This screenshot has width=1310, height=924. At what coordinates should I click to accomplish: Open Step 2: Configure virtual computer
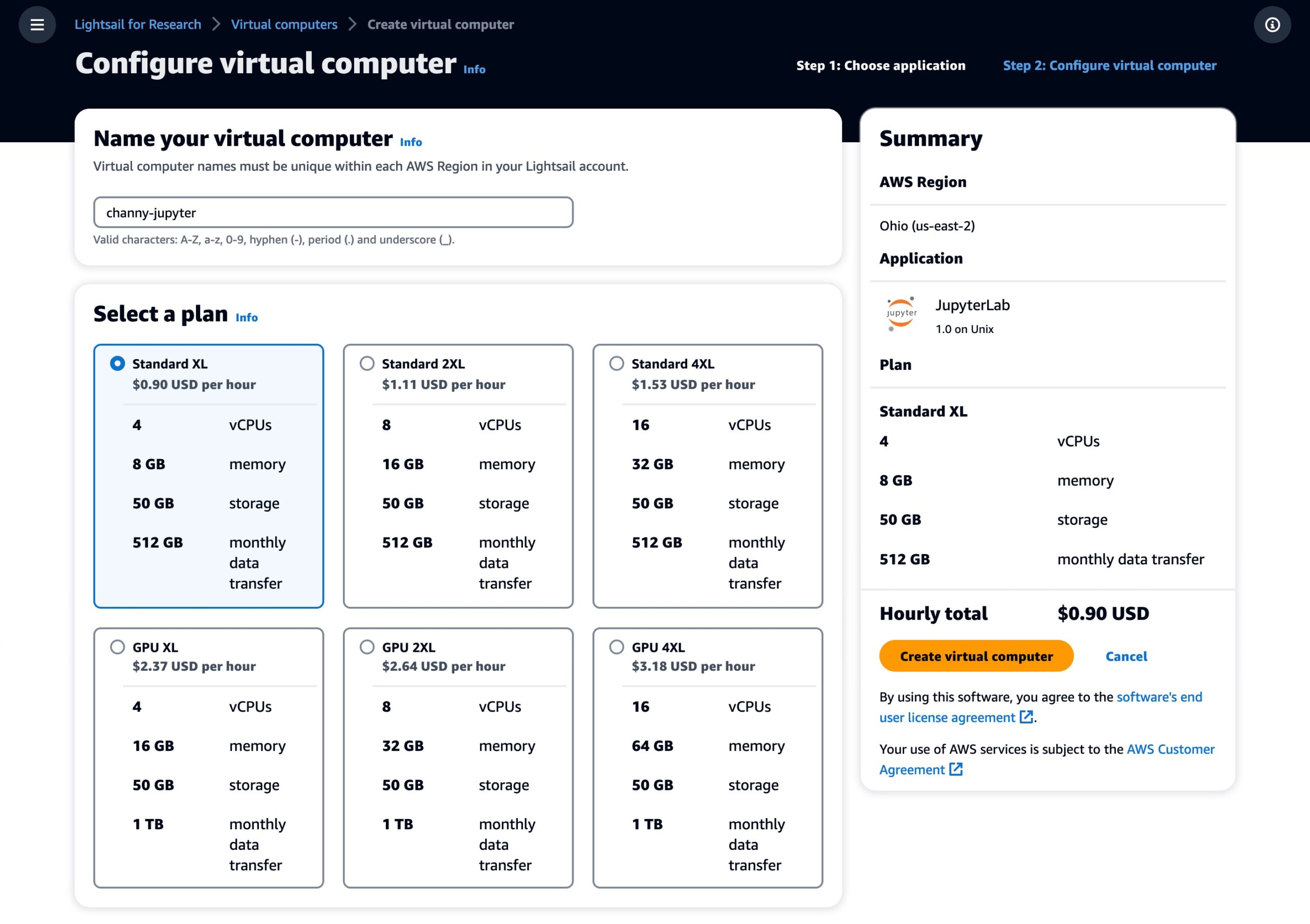click(x=1109, y=65)
